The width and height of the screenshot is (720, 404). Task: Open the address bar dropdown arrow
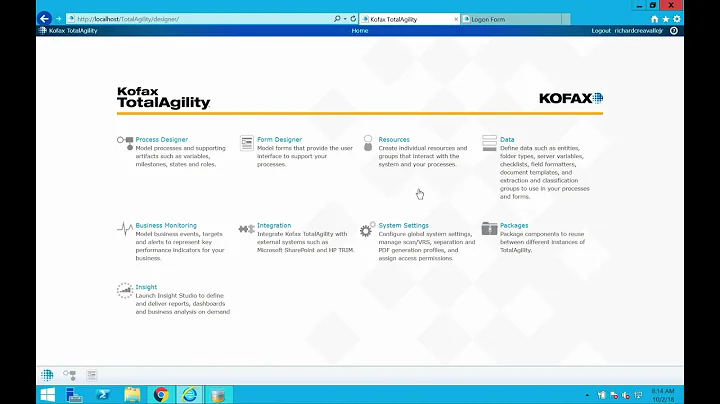pyautogui.click(x=345, y=19)
